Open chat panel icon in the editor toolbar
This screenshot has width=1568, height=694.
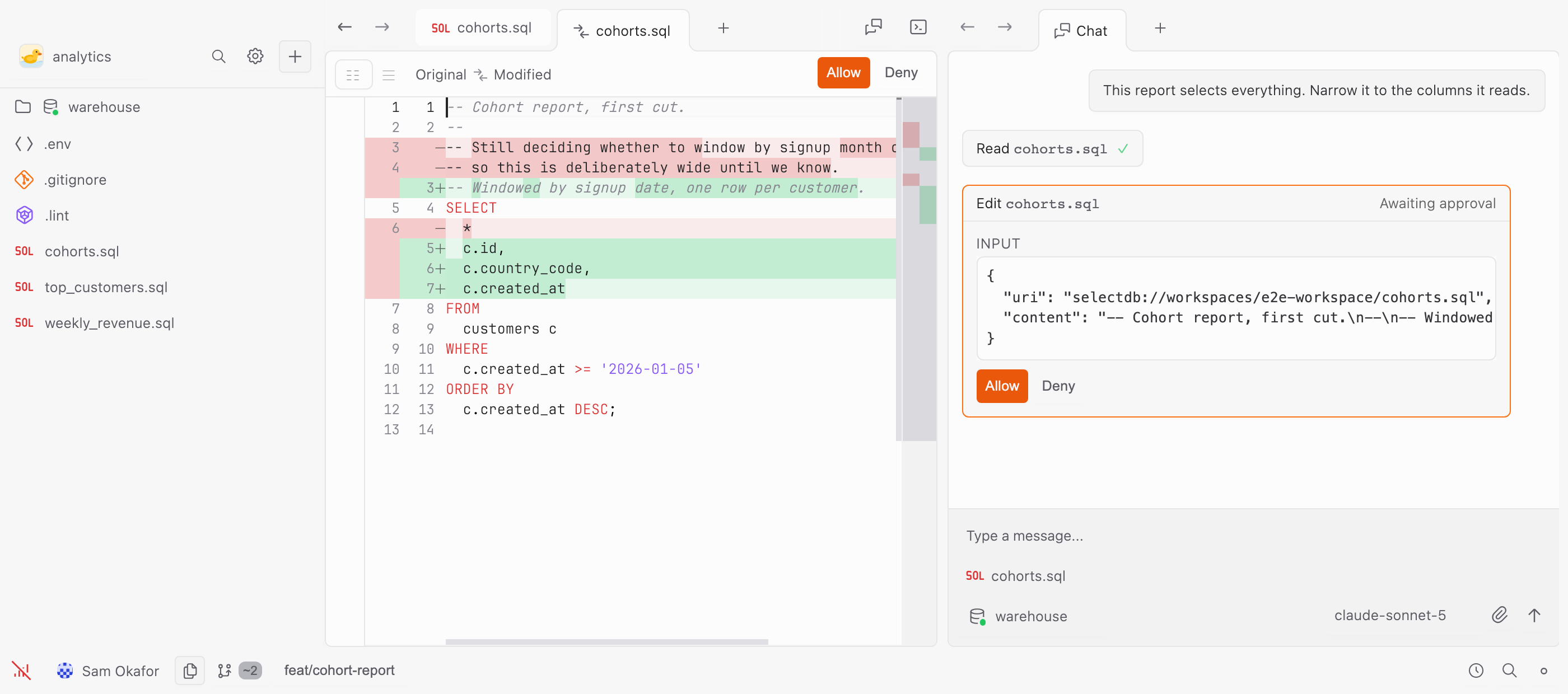[x=874, y=27]
